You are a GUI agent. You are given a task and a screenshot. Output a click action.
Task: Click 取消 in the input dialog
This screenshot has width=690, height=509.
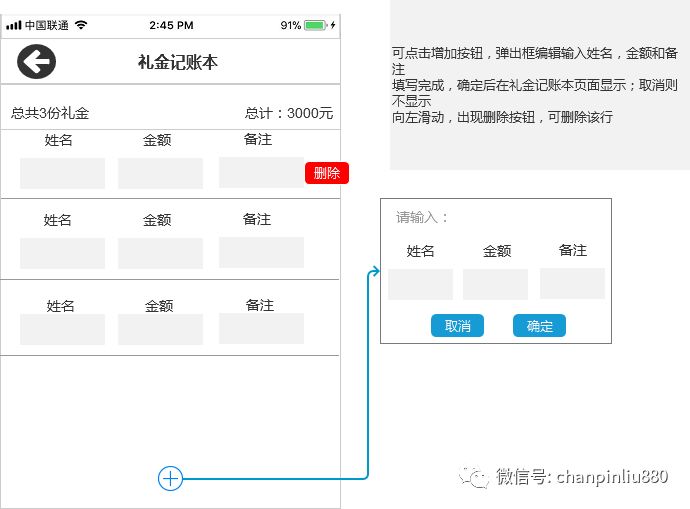[x=457, y=326]
